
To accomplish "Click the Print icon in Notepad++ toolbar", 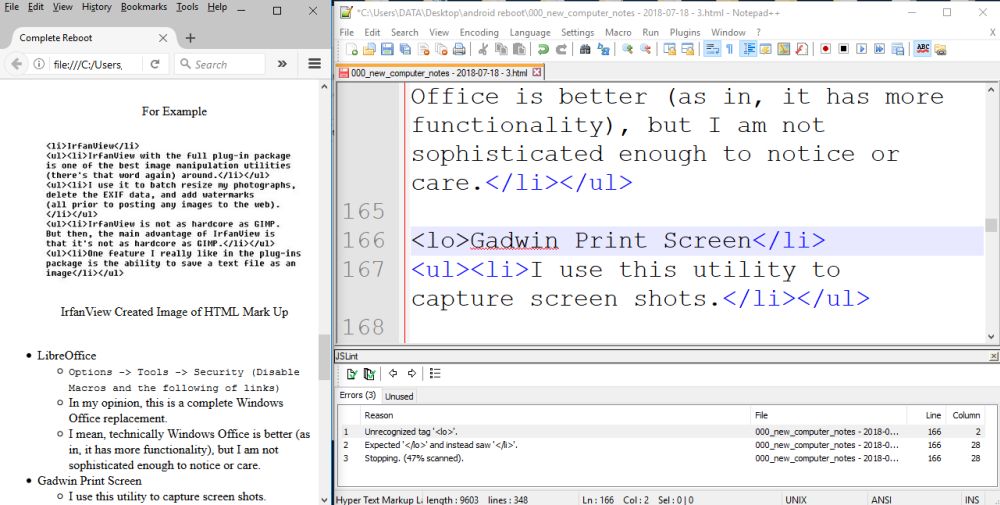I will (x=459, y=49).
